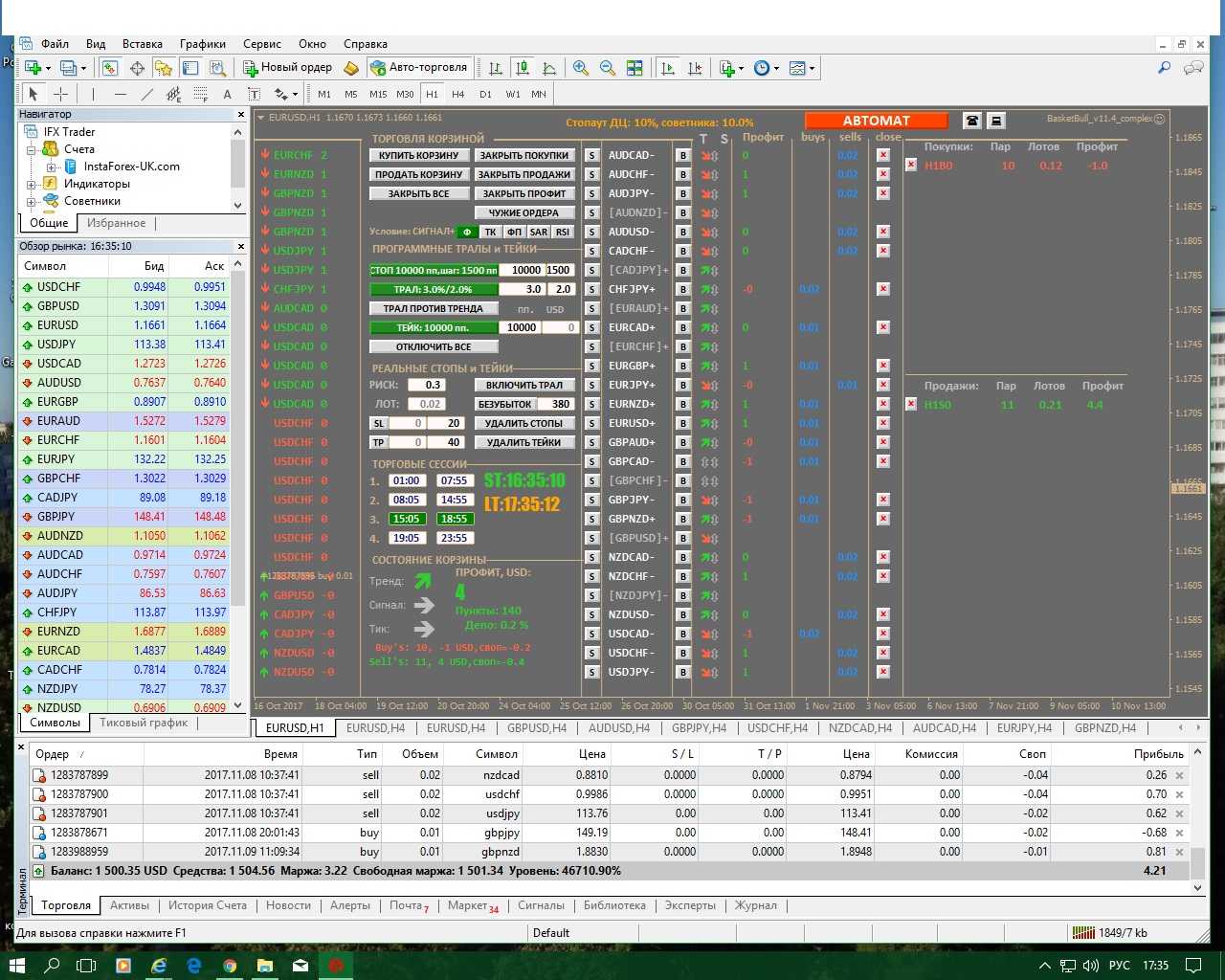Select the text label 'A' tool

227,94
